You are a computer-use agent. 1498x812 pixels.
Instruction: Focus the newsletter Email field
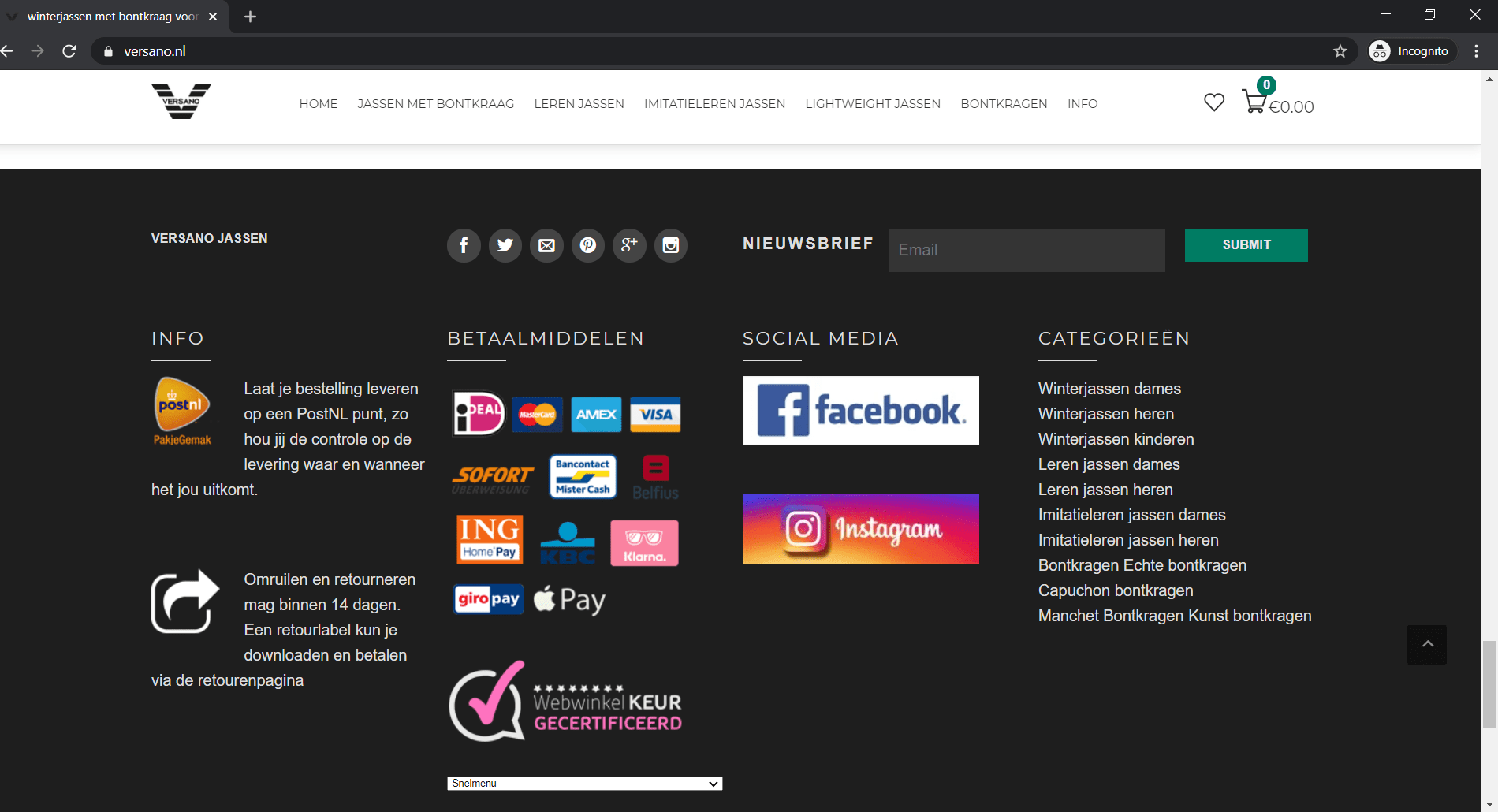[1027, 250]
